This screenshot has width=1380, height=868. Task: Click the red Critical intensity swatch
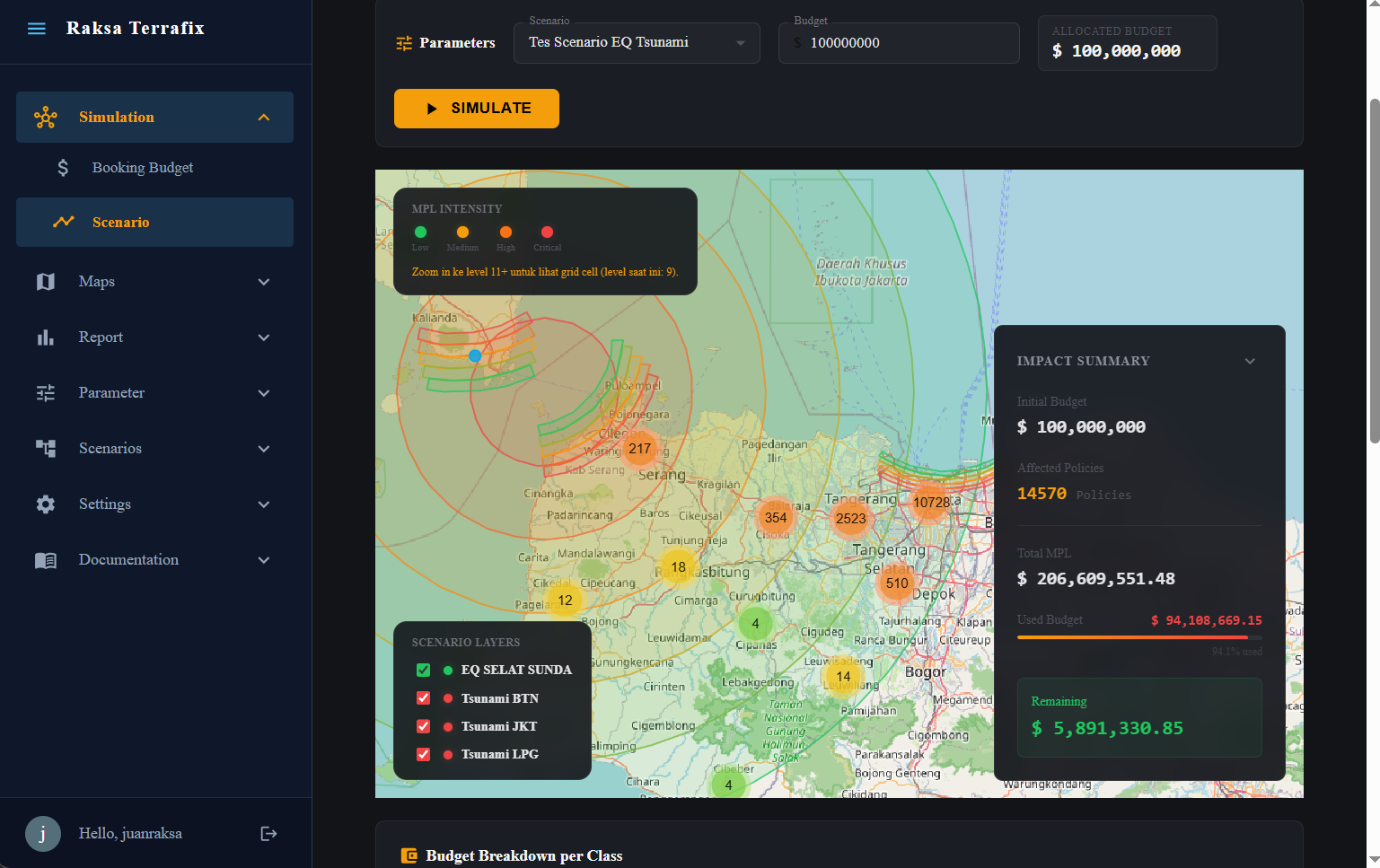pos(547,232)
